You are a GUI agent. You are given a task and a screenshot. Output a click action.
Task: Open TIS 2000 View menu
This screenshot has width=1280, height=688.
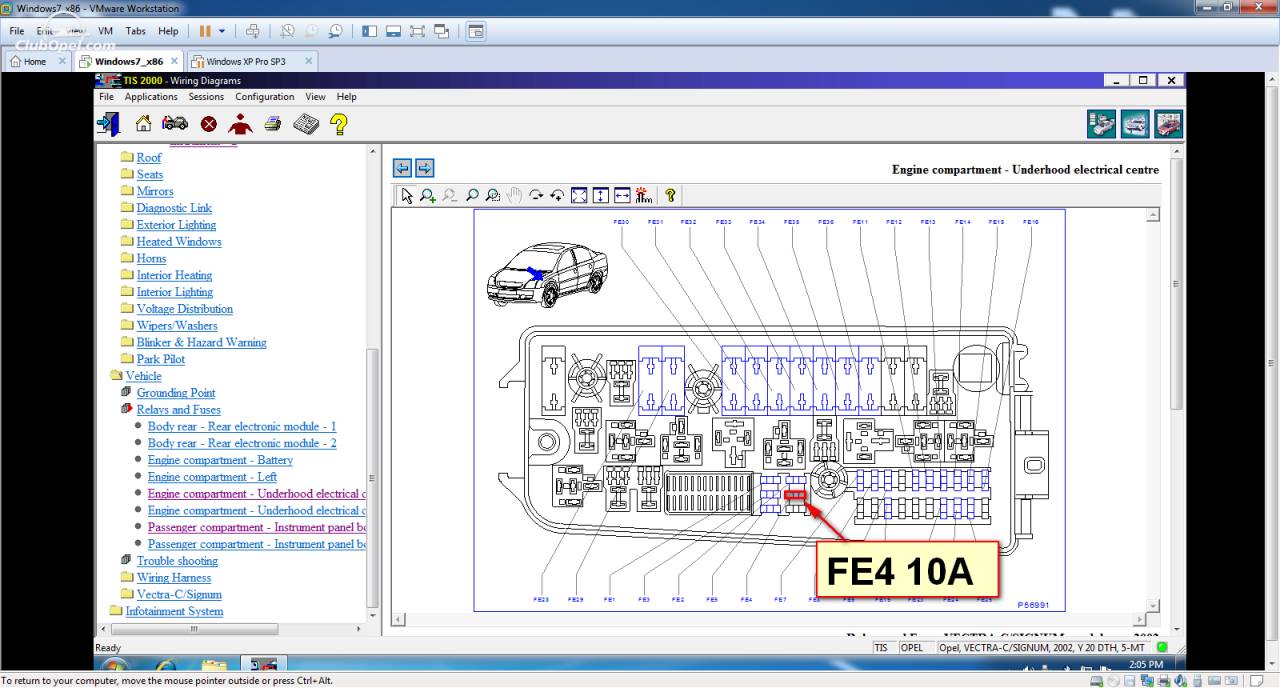(315, 97)
